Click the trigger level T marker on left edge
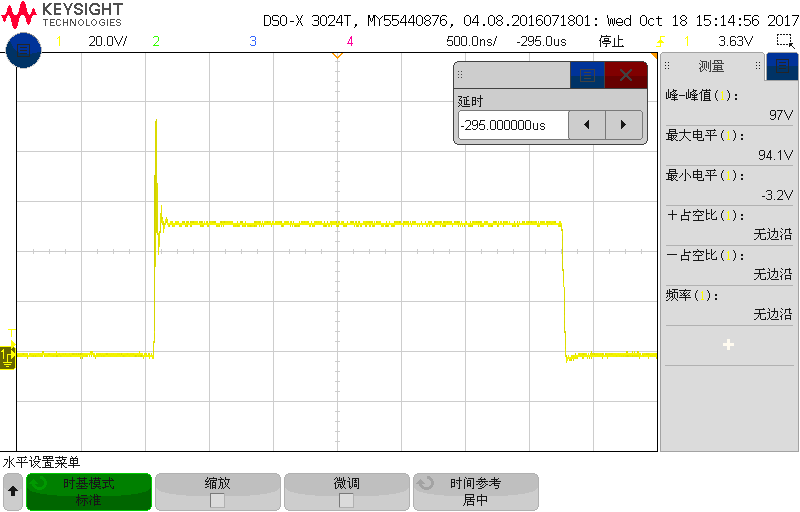The image size is (800, 512). pos(11,335)
